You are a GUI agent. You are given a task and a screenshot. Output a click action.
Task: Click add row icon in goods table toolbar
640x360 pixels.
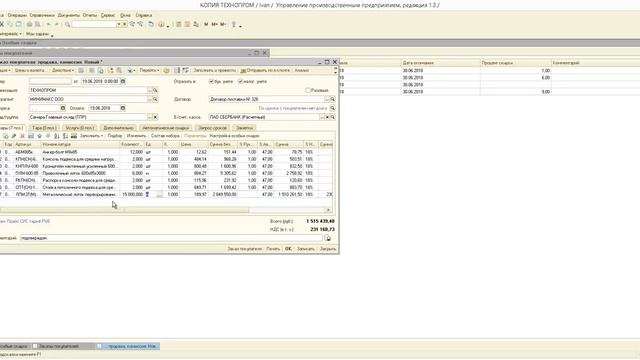click(5, 136)
